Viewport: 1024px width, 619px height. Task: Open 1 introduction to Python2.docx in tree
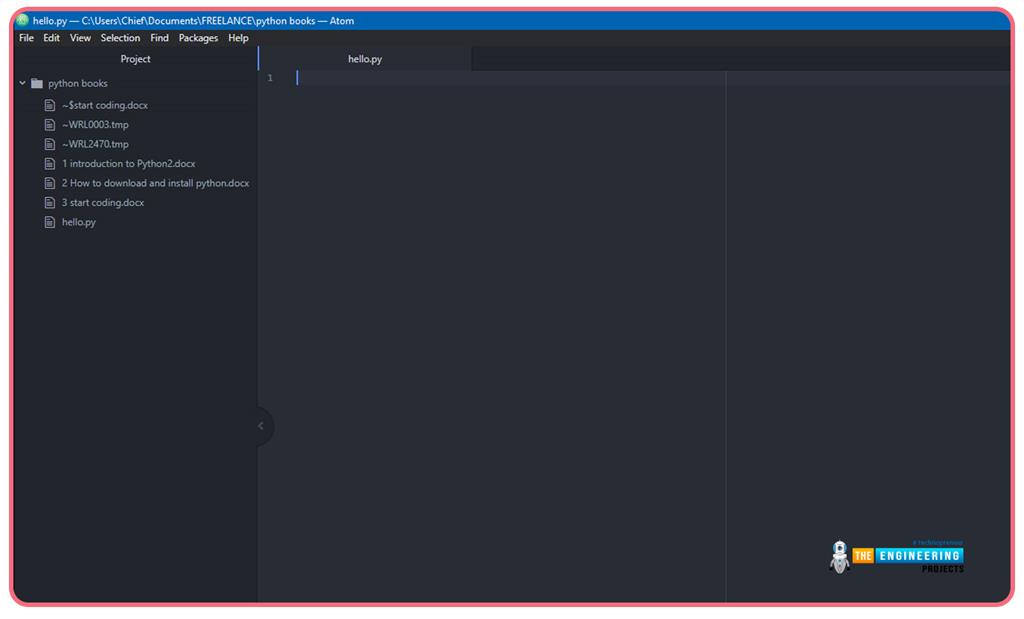pos(128,164)
